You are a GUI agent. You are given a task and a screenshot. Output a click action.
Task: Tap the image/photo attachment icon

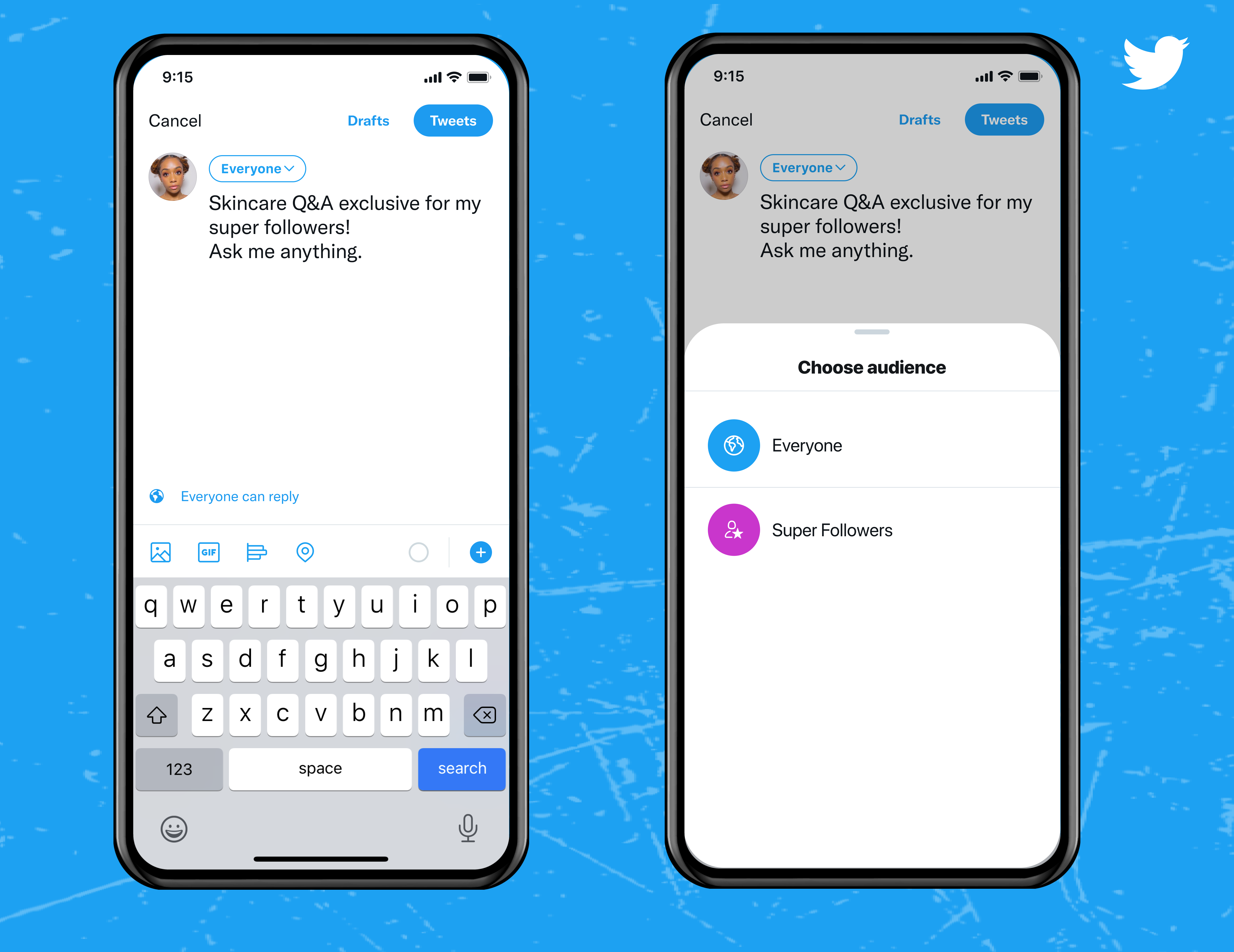point(160,552)
